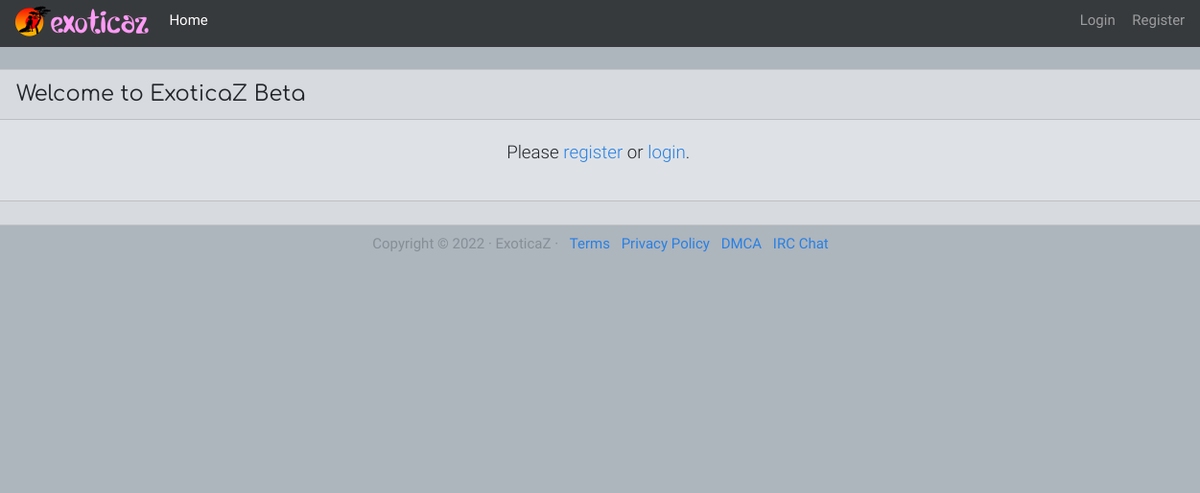The width and height of the screenshot is (1200, 493).
Task: Click the sunset palm tree logo icon
Action: (x=32, y=20)
